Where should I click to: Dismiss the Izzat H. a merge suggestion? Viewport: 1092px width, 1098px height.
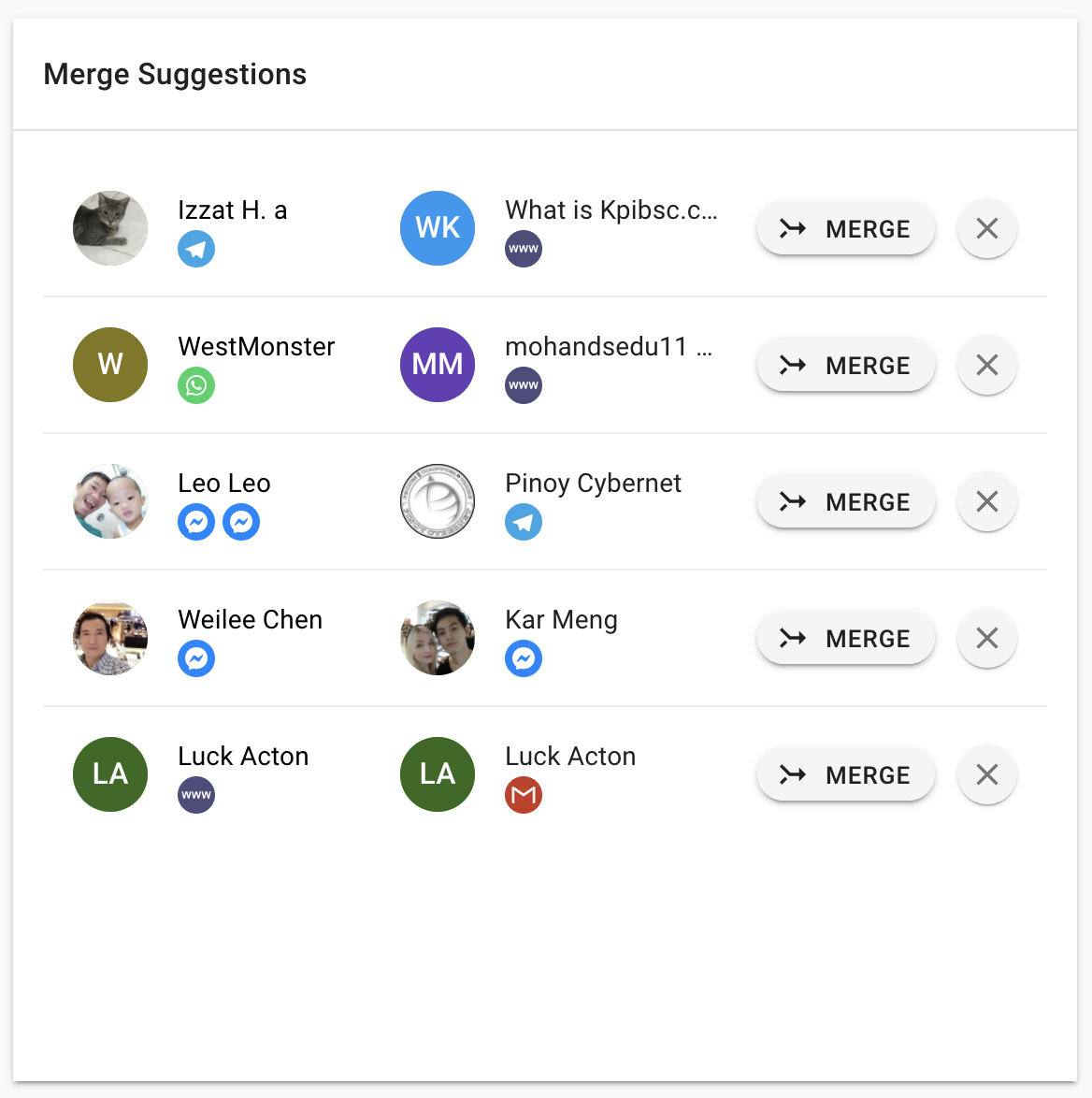[986, 228]
